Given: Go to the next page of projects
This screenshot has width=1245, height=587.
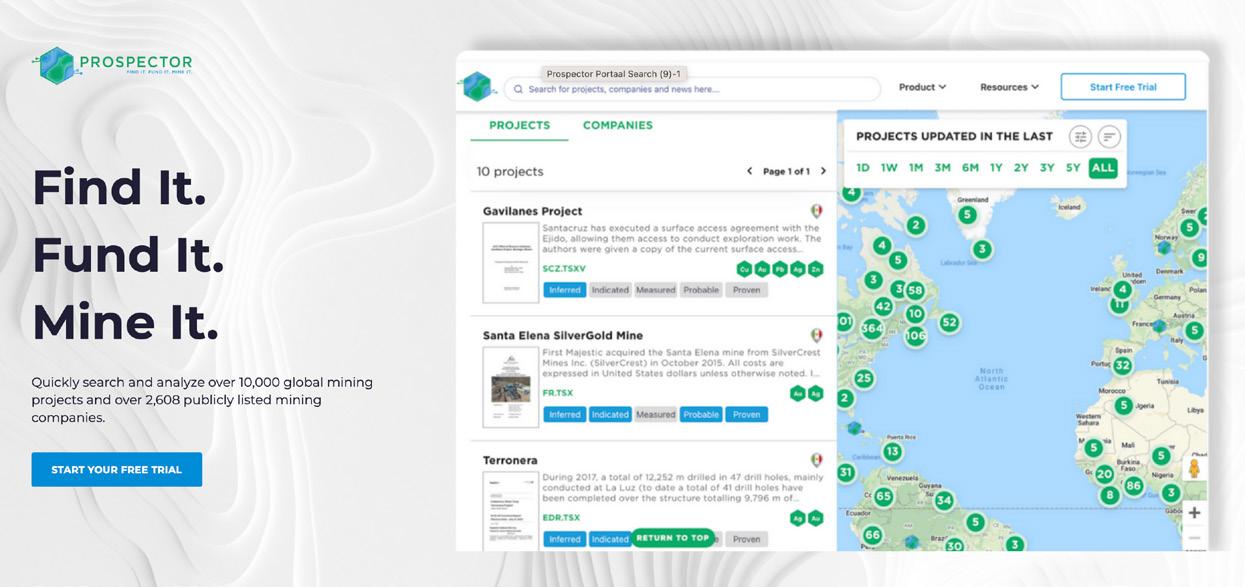Looking at the screenshot, I should (823, 171).
